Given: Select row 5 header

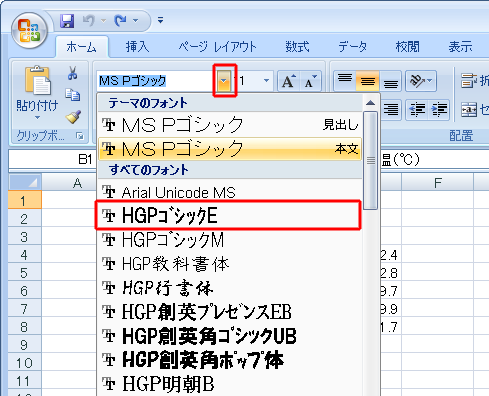Looking at the screenshot, I should [x=25, y=273].
